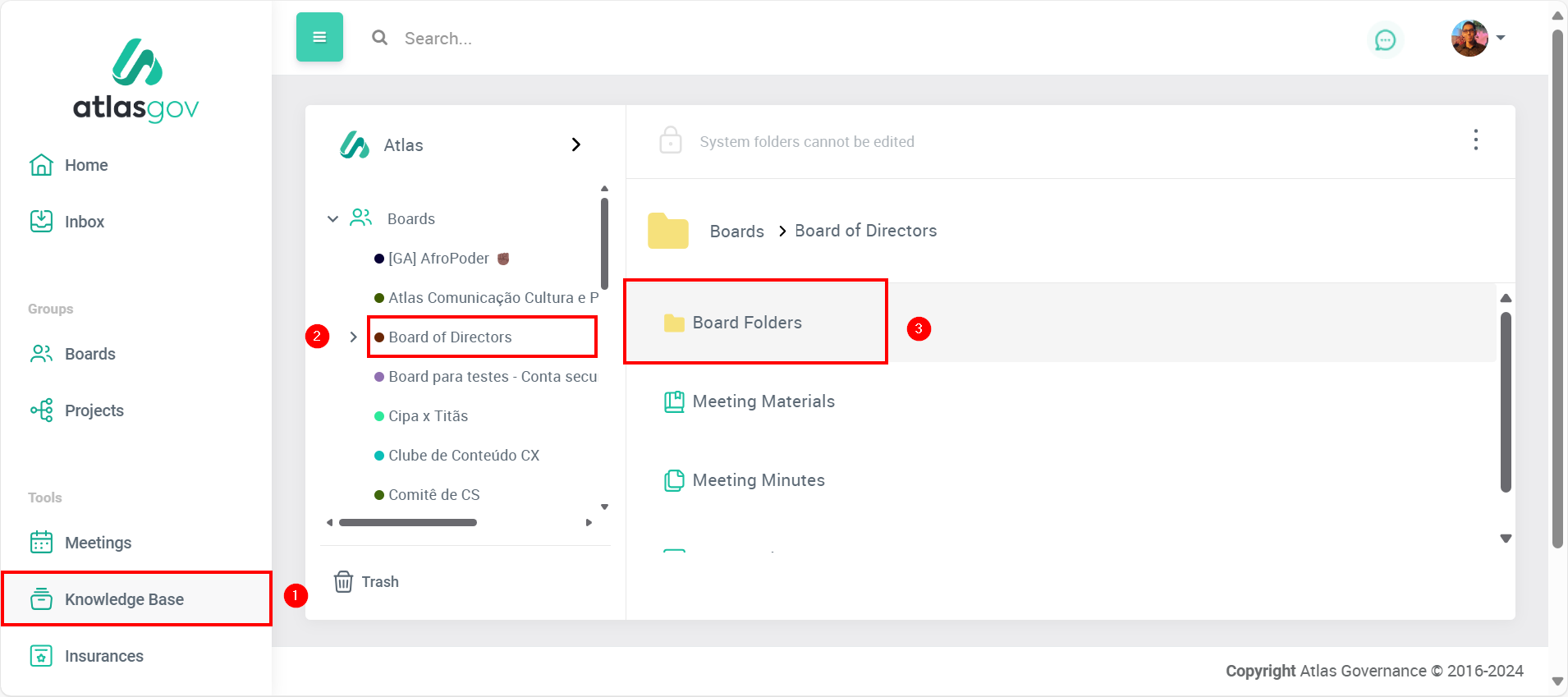Click the Boards tree people icon
This screenshot has height=697, width=1568.
pos(361,218)
